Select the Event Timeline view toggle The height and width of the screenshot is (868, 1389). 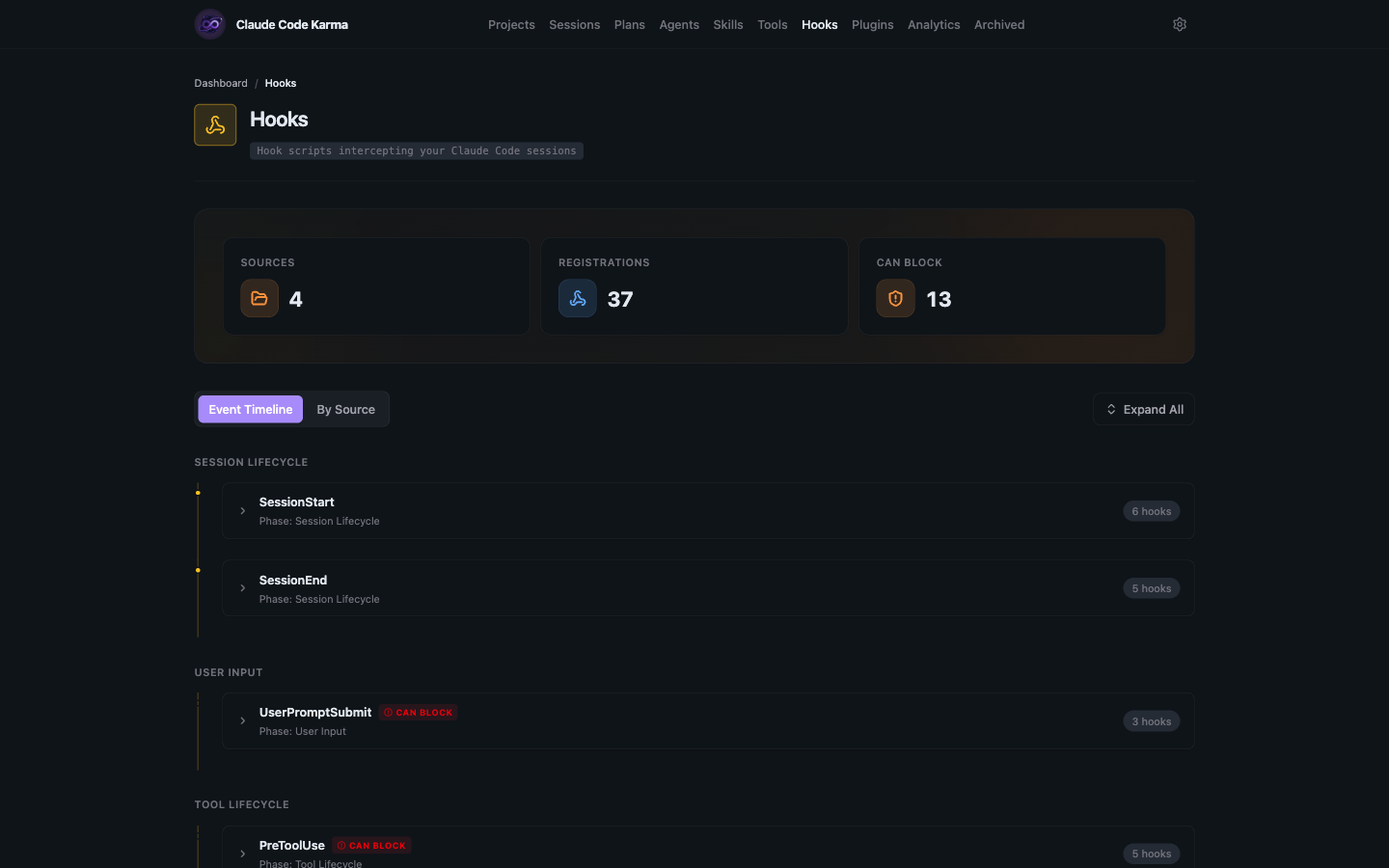250,409
